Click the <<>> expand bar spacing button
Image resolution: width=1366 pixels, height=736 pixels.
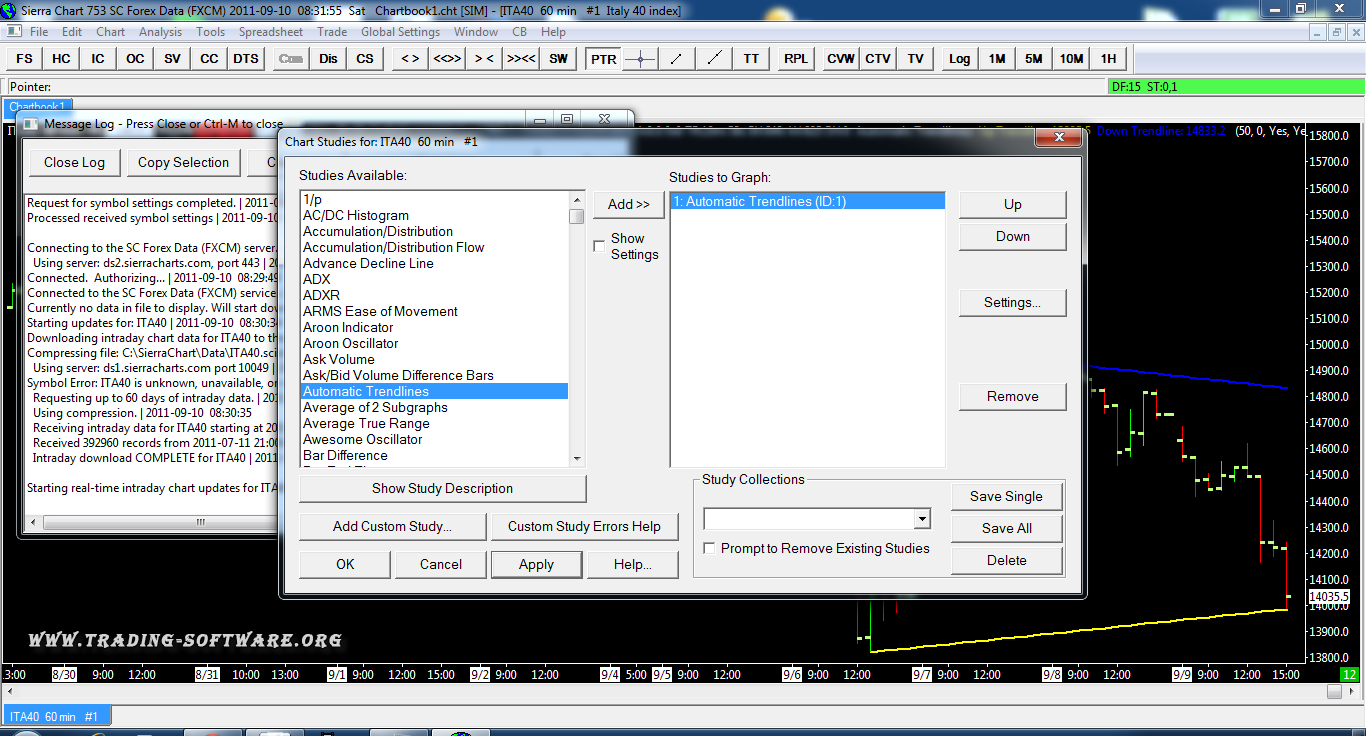click(447, 59)
